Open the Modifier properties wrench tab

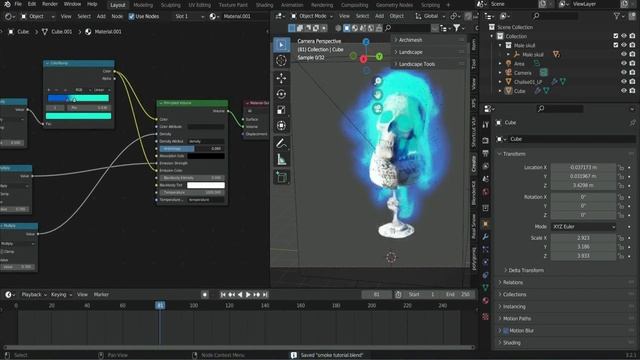pyautogui.click(x=485, y=237)
